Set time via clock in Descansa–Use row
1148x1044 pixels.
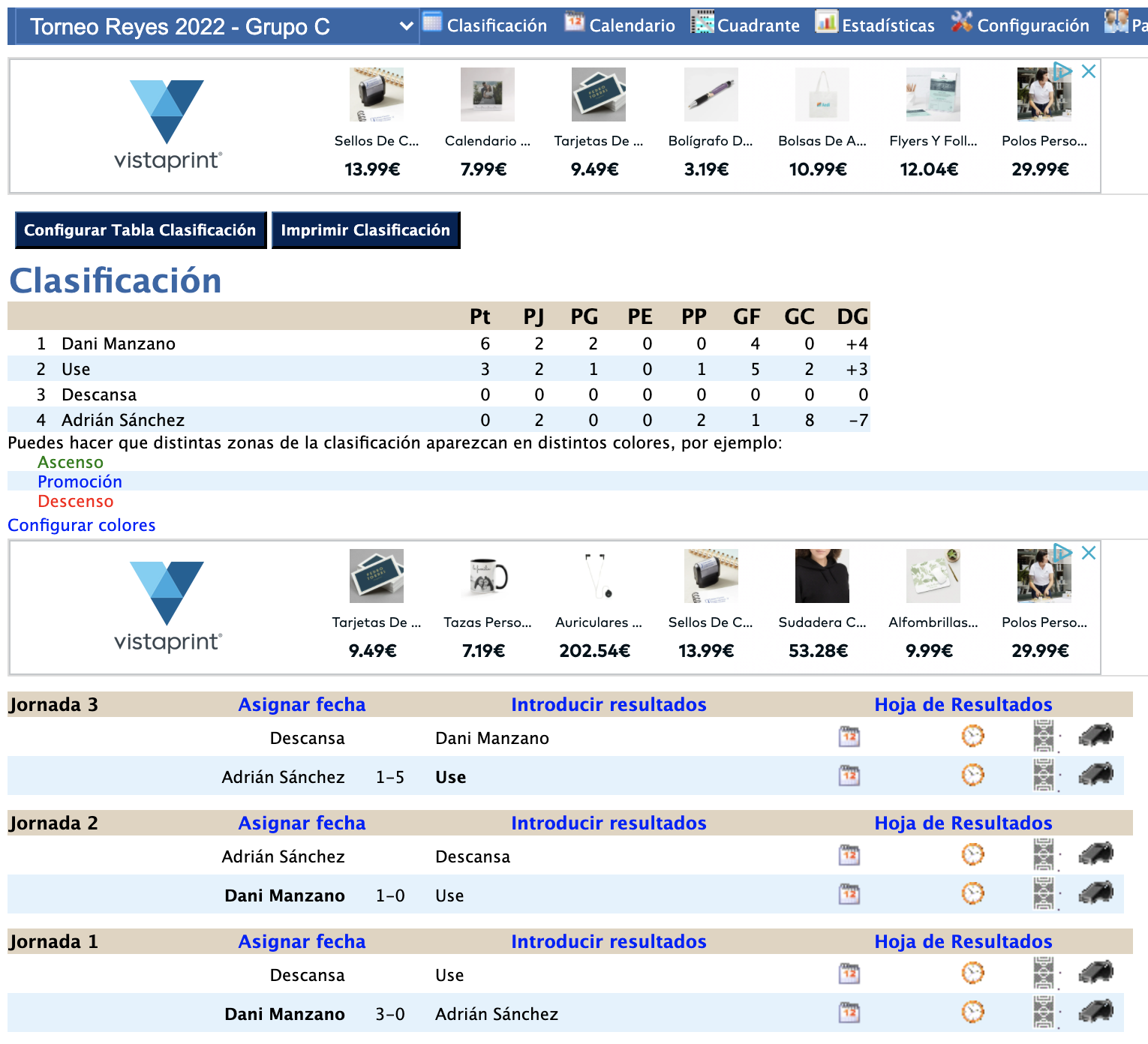[972, 973]
